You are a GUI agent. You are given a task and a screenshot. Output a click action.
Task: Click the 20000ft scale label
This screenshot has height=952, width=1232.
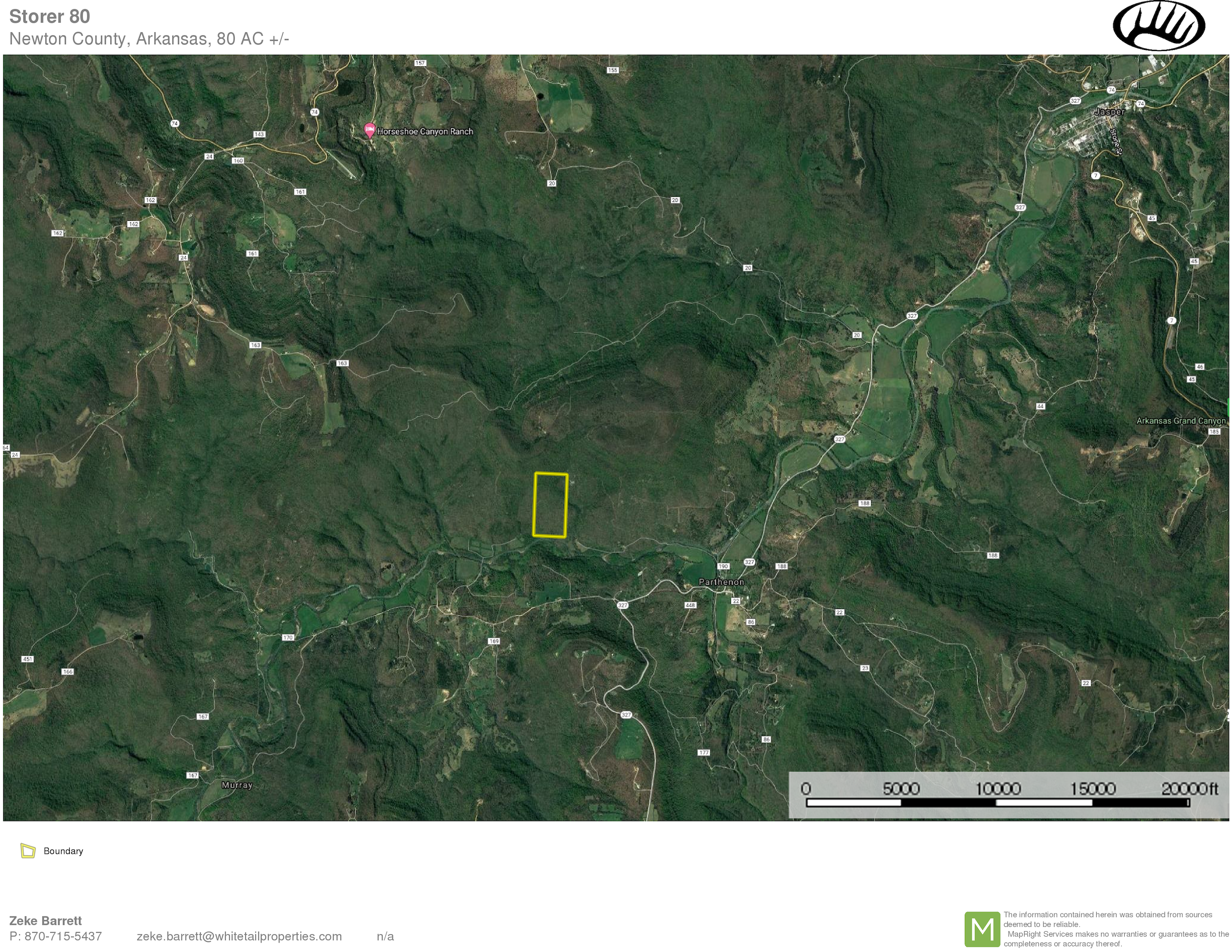coord(1189,788)
